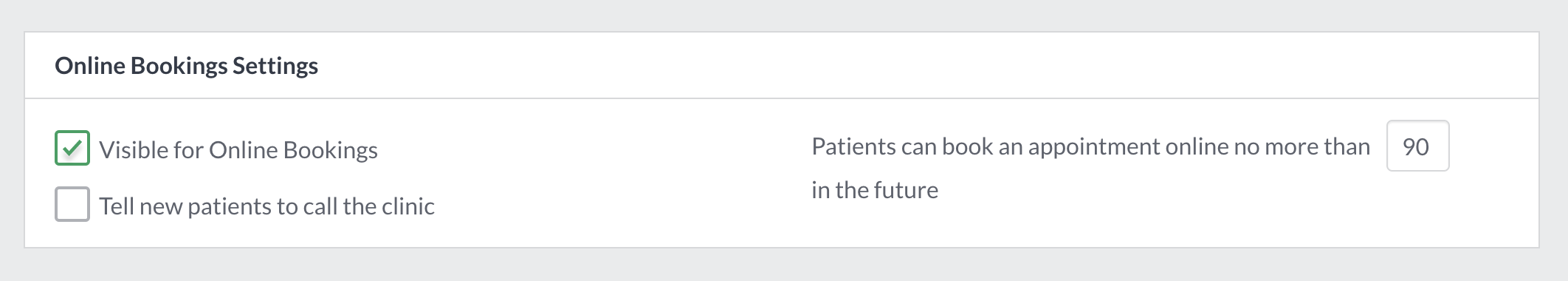This screenshot has height=281, width=1568.
Task: Click the words 'no more than' before the number box
Action: click(1301, 146)
